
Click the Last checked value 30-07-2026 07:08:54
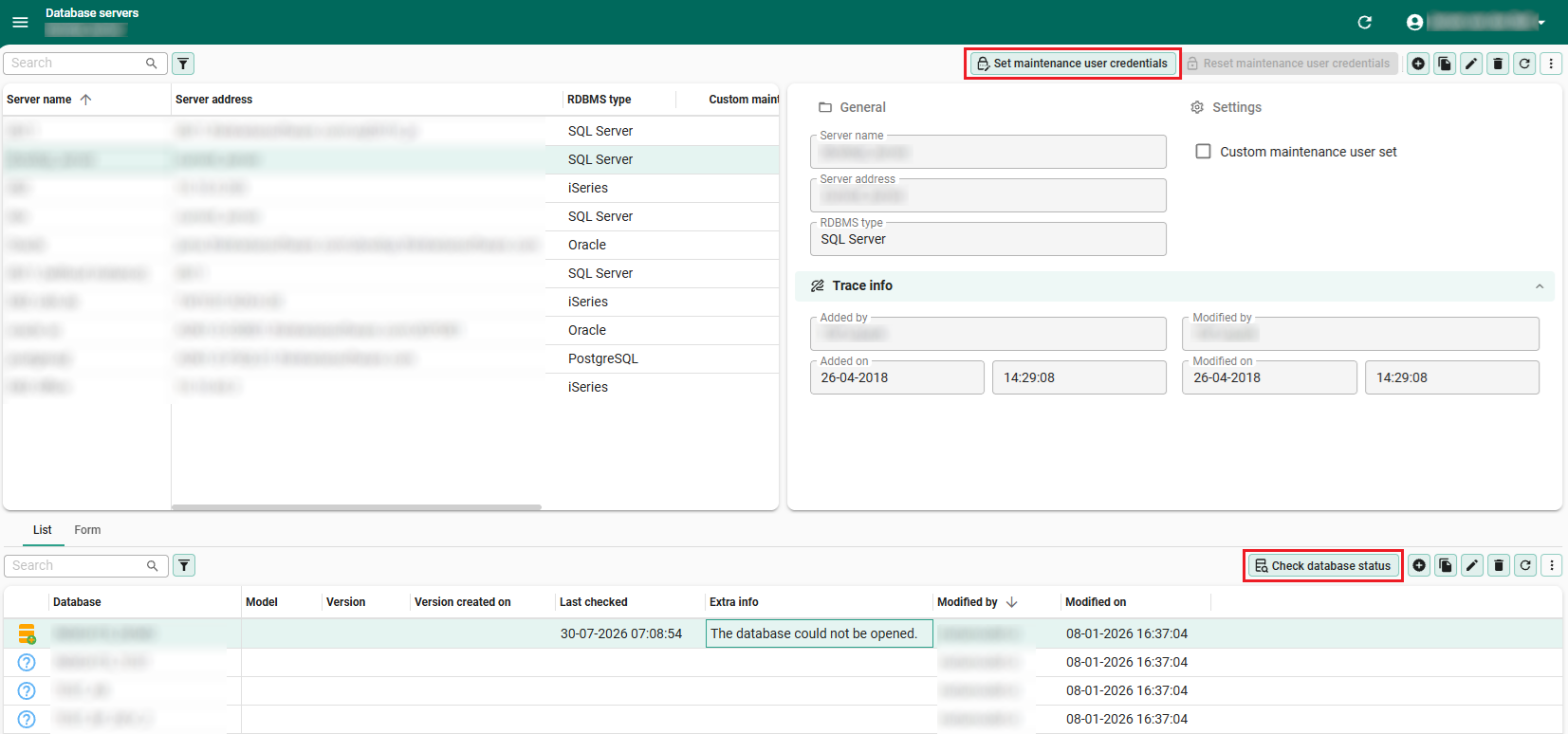point(621,633)
